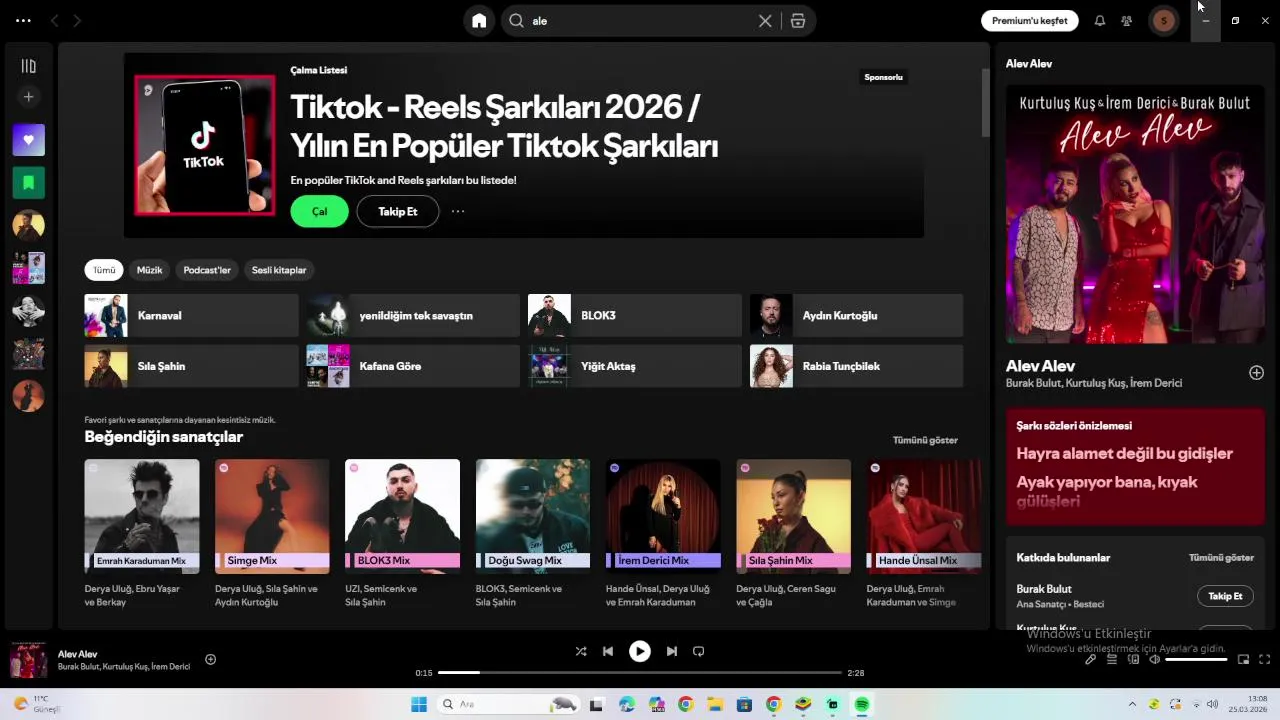Screen dimensions: 1280x720
Task: Create a new playlist with plus icon
Action: (28, 97)
